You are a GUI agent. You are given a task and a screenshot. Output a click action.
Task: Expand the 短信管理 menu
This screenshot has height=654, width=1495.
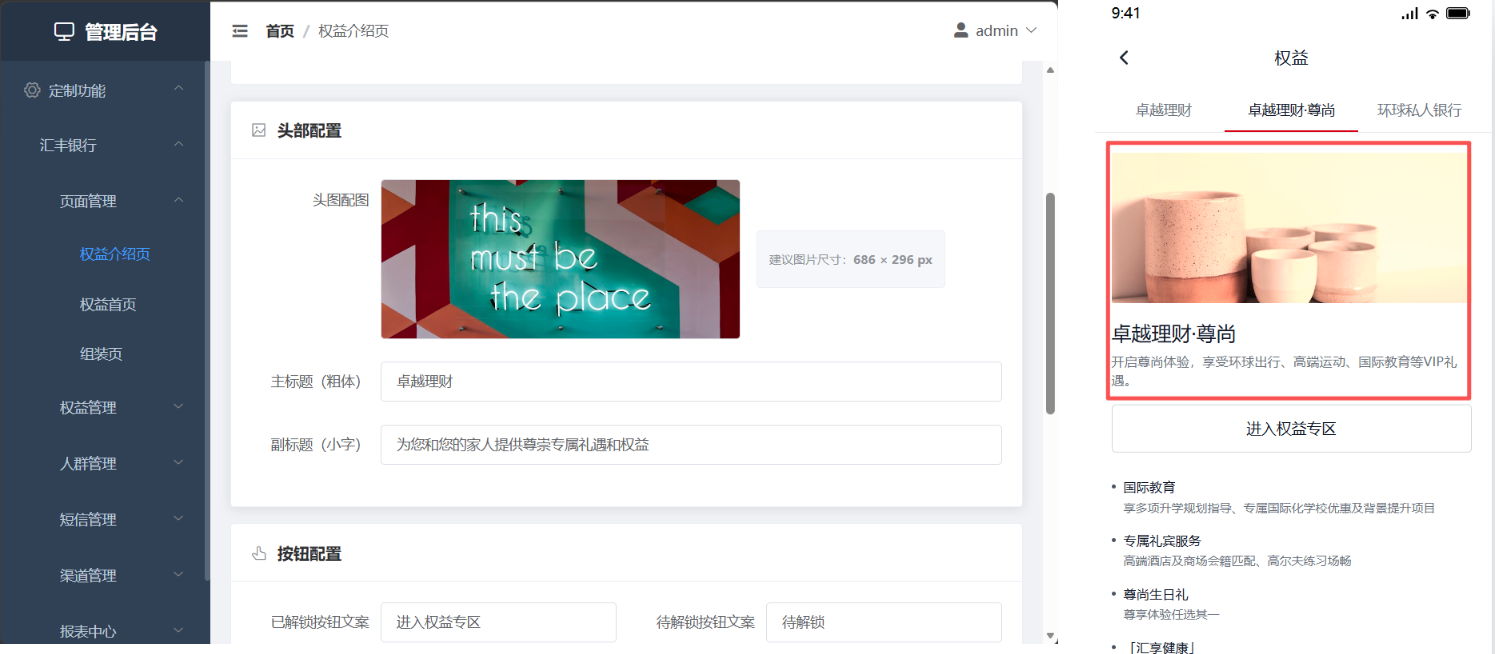click(x=105, y=519)
